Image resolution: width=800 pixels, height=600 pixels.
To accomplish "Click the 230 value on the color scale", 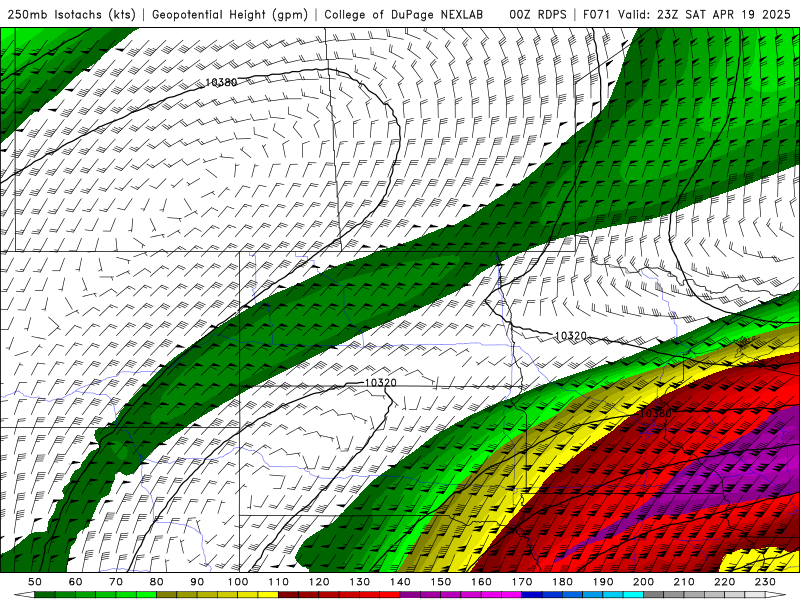I will 765,582.
